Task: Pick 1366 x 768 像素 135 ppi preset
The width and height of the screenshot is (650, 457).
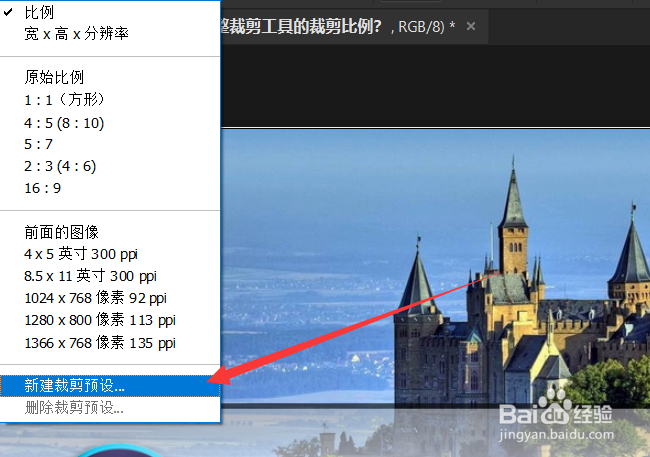Action: click(110, 343)
